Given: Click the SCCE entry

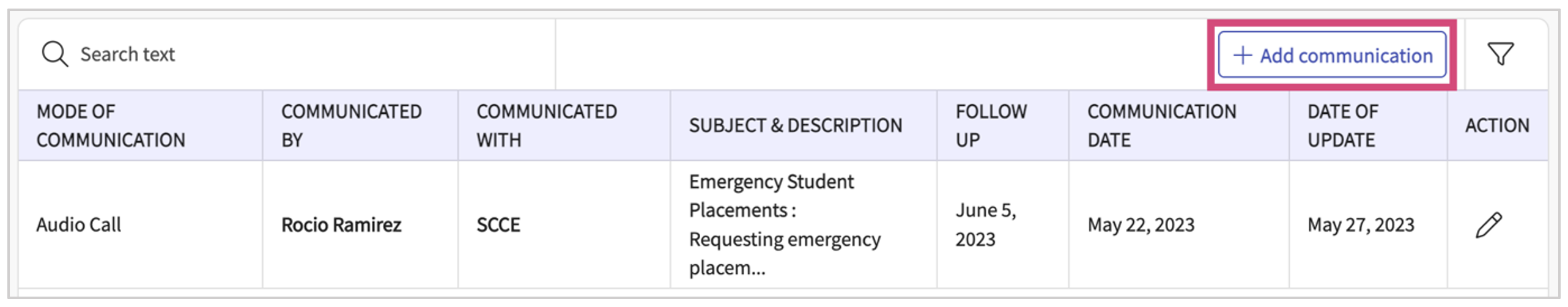Looking at the screenshot, I should tap(498, 225).
